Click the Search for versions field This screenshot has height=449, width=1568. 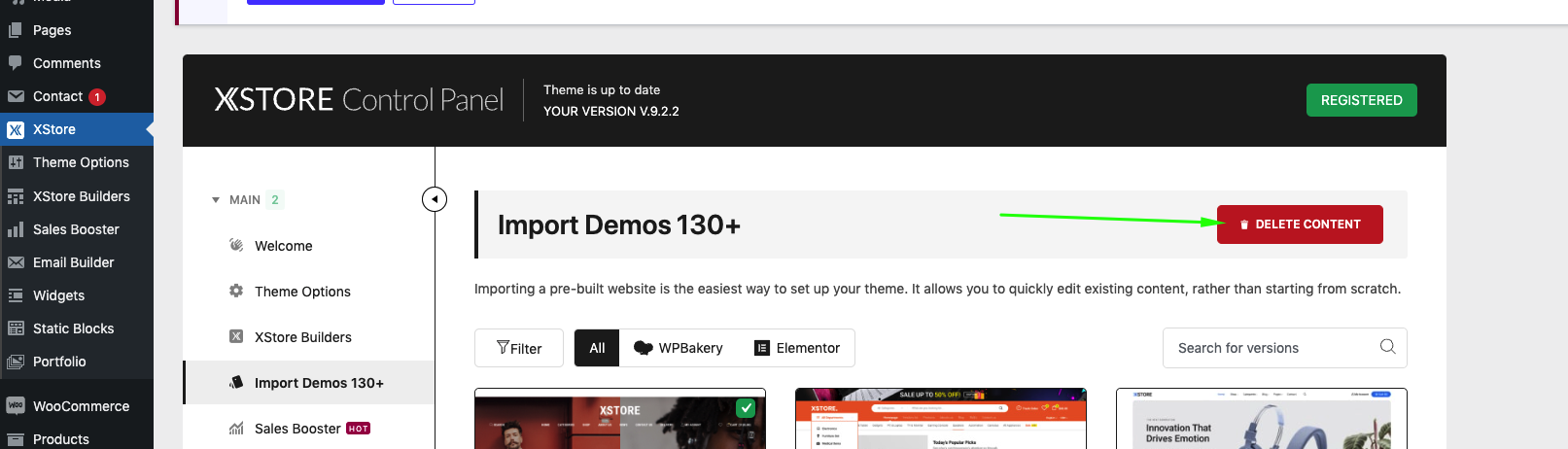(1284, 348)
